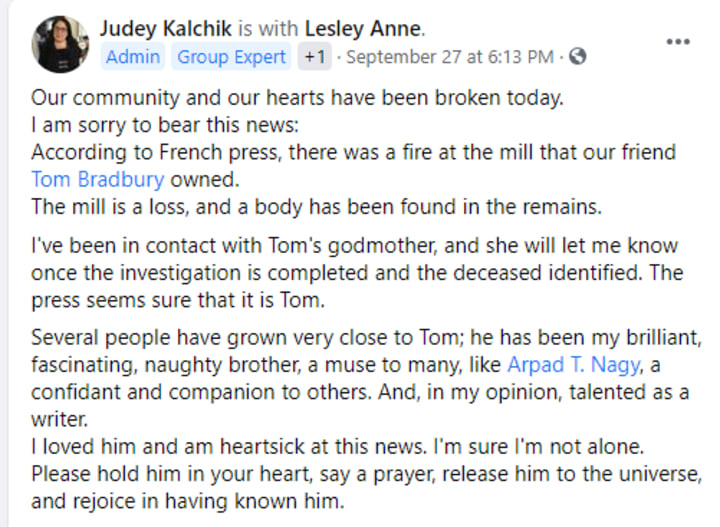Click the "According to French press" sentence
The image size is (720, 527).
[x=354, y=166]
